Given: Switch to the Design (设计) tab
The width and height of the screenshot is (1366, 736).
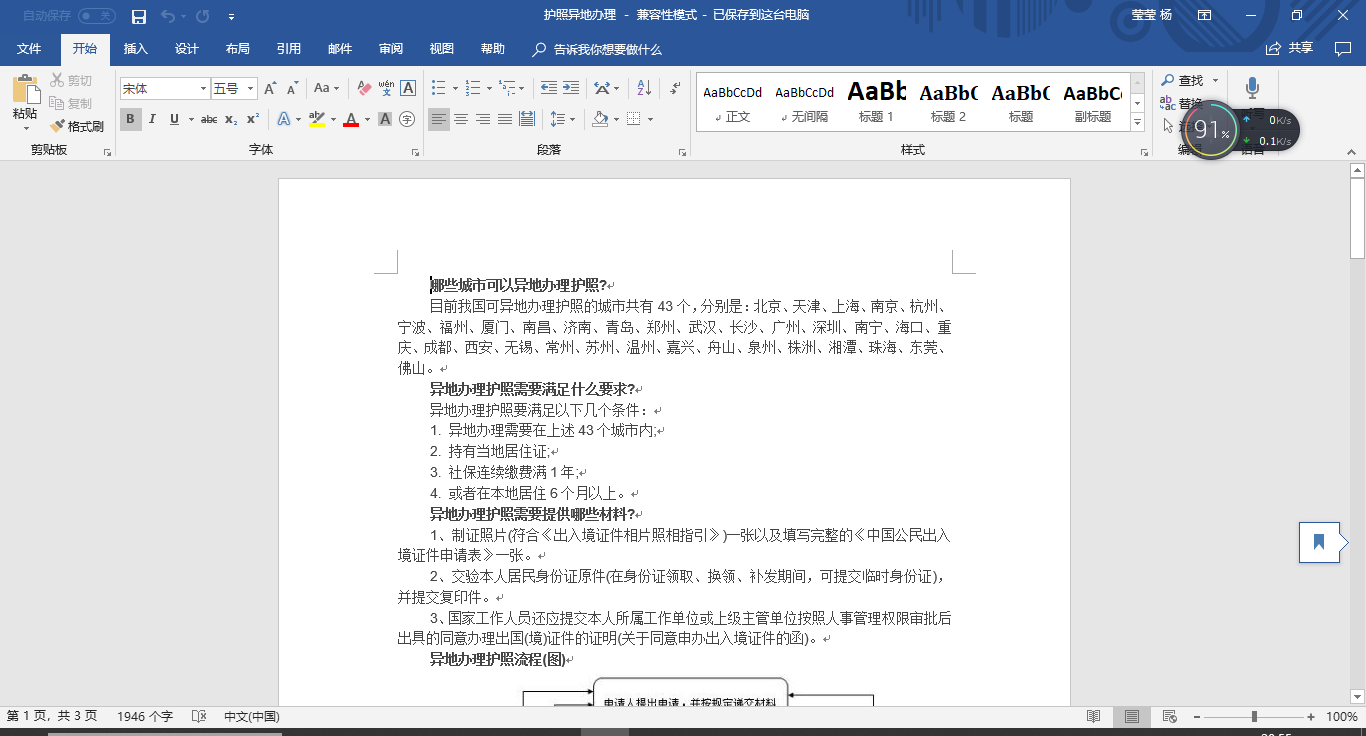Looking at the screenshot, I should point(187,49).
